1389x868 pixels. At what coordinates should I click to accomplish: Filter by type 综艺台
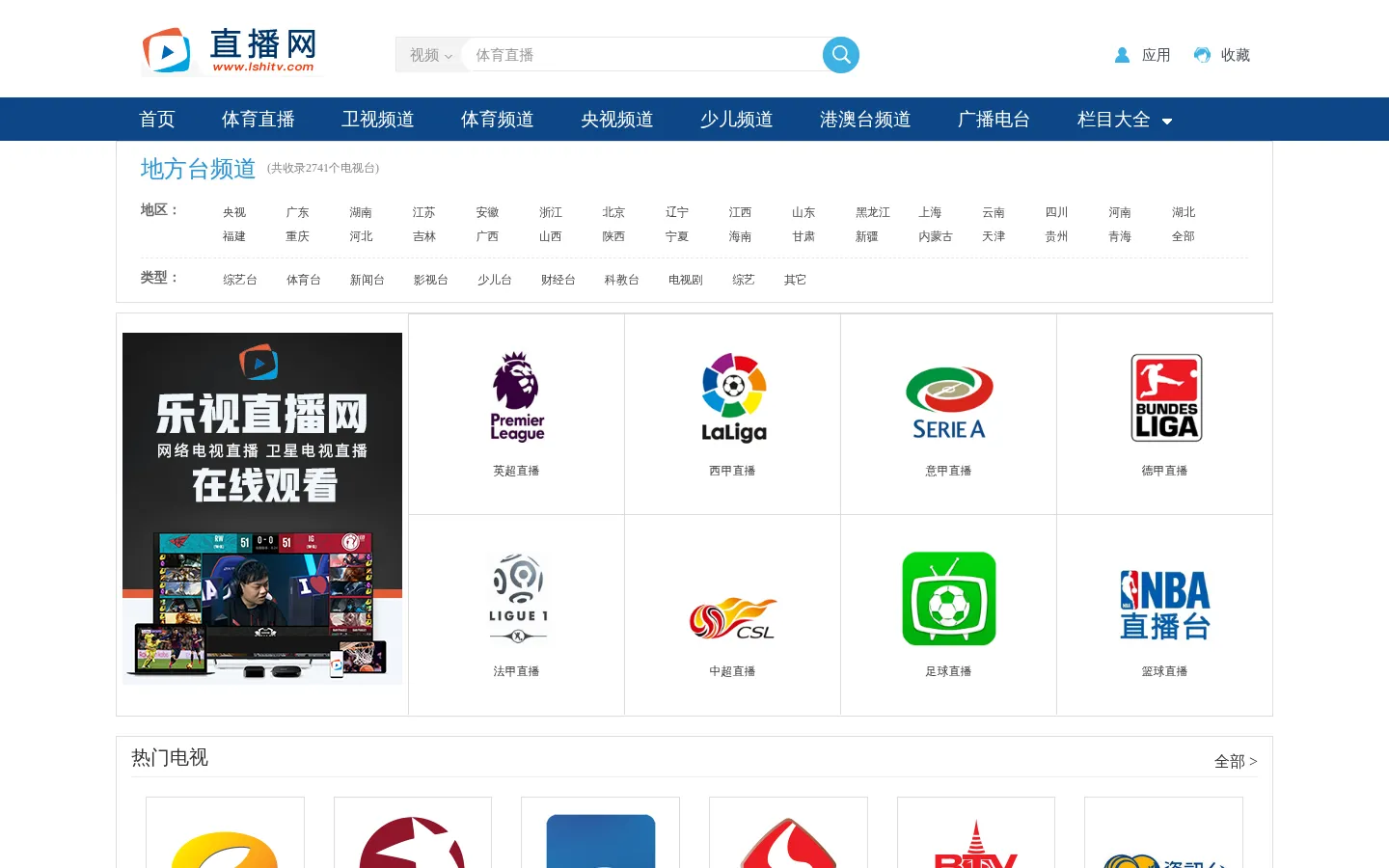[x=240, y=280]
